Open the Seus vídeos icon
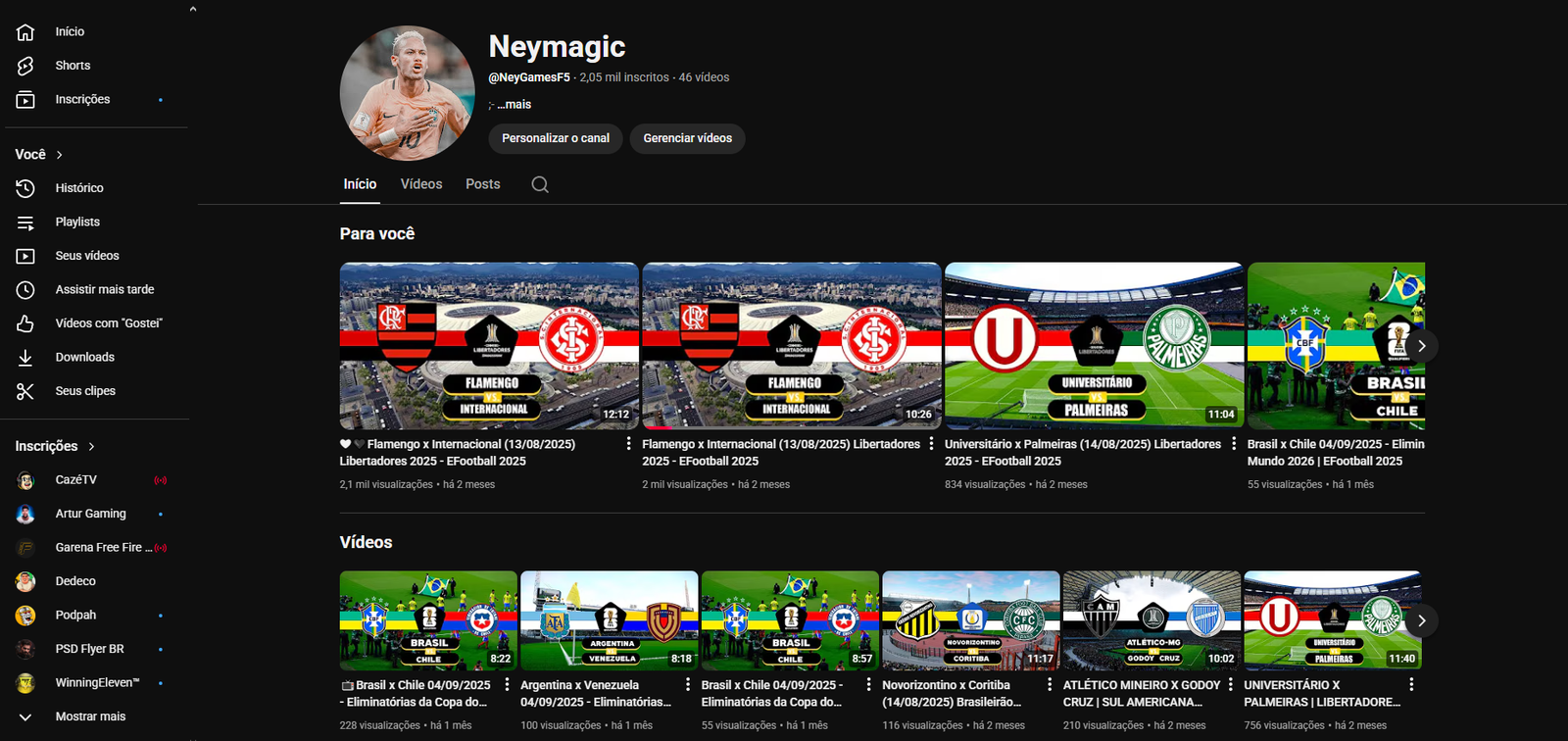The width and height of the screenshot is (1568, 741). pyautogui.click(x=25, y=256)
